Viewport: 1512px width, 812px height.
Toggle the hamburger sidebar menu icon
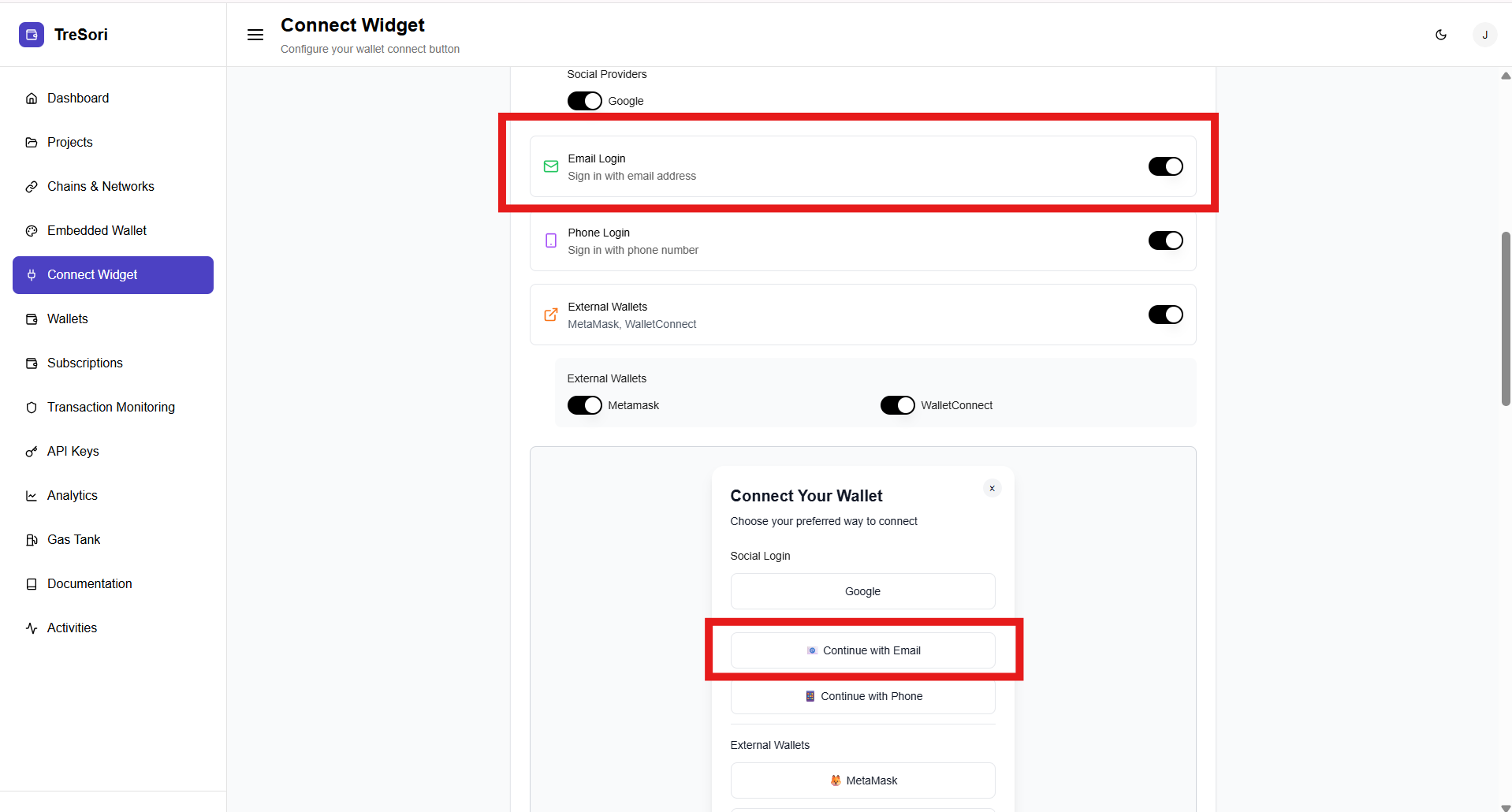[255, 35]
